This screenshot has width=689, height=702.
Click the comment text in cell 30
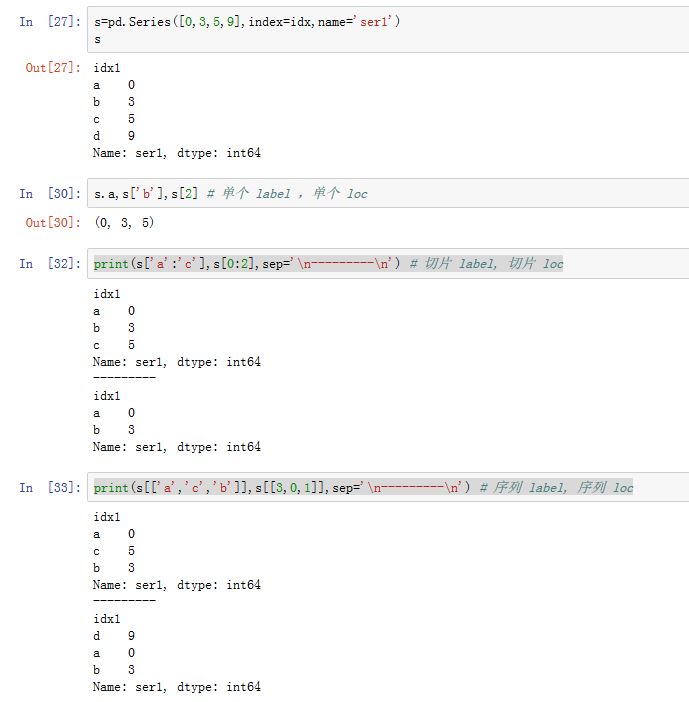click(x=291, y=193)
